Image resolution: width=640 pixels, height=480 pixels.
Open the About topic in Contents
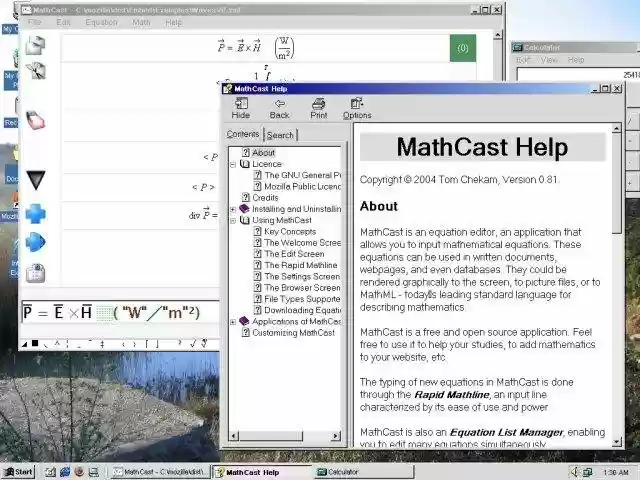click(263, 153)
